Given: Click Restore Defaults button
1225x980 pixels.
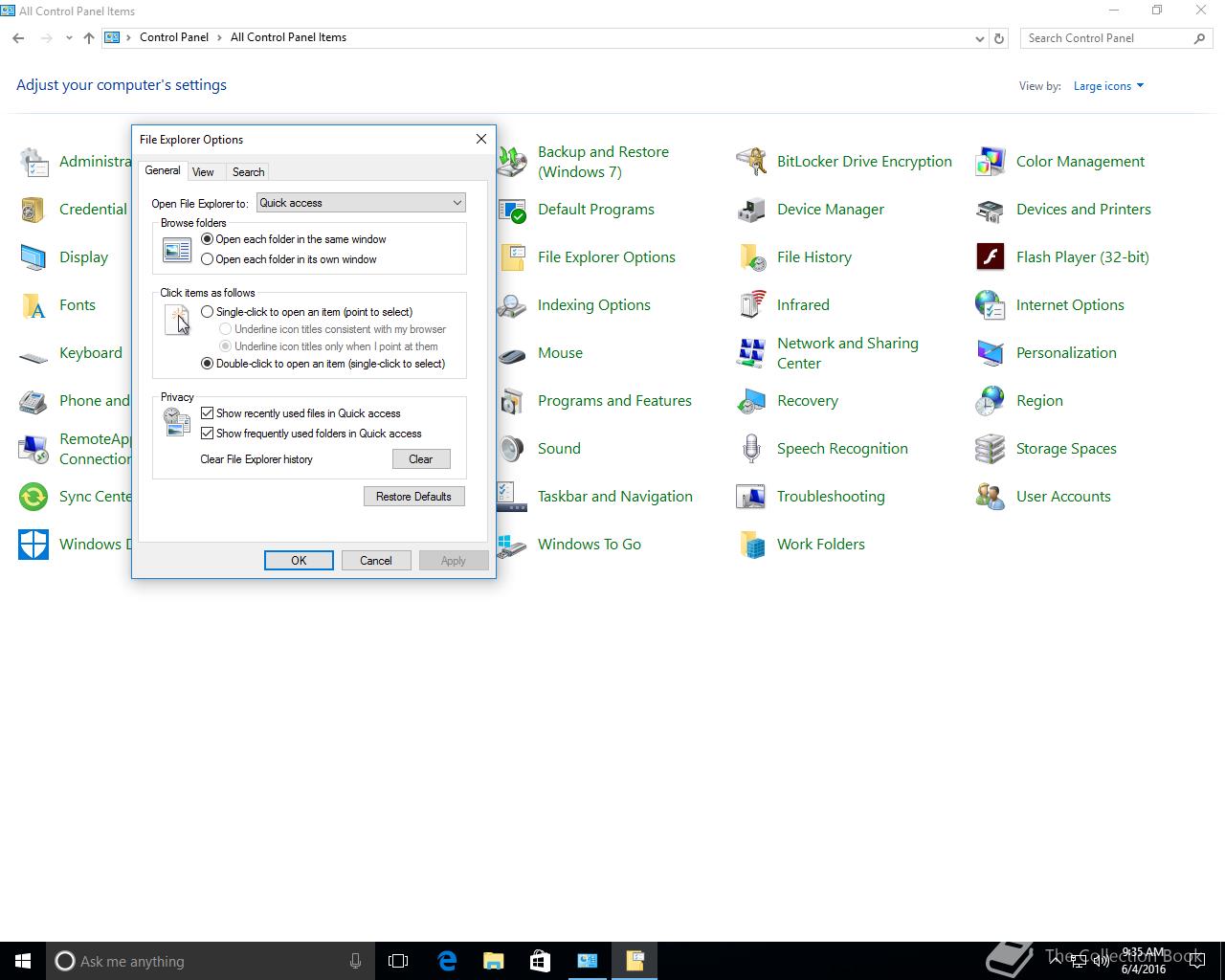Looking at the screenshot, I should pos(413,497).
